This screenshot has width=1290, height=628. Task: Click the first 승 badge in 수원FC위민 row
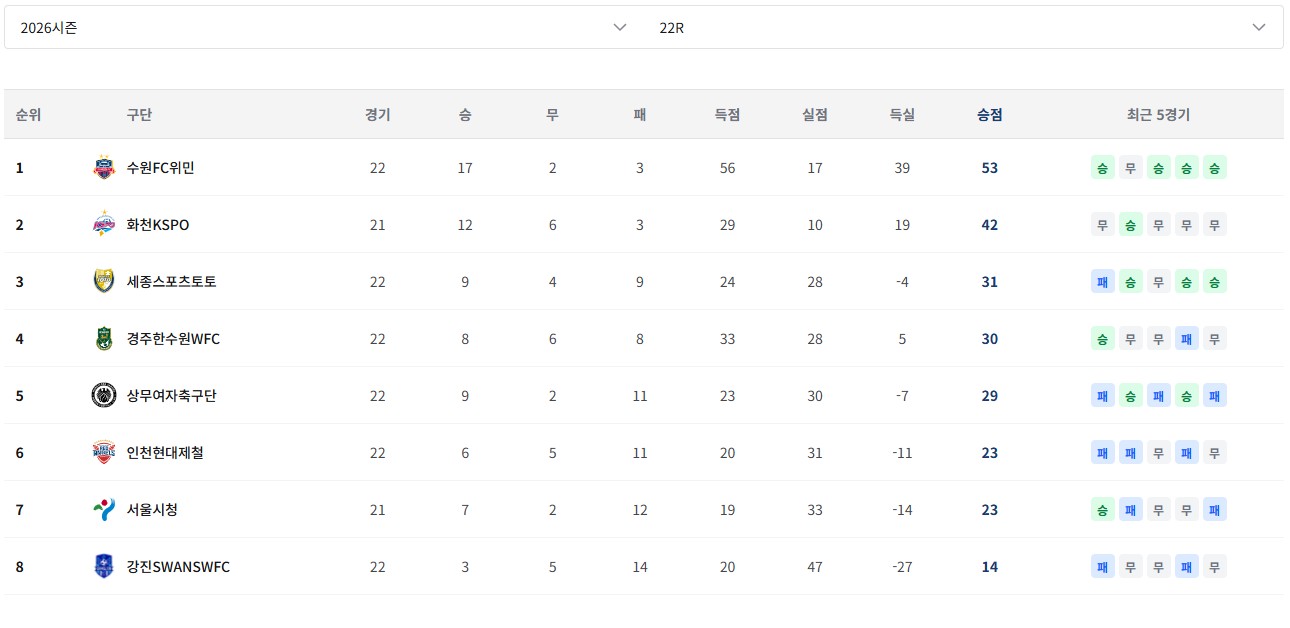pyautogui.click(x=1102, y=167)
